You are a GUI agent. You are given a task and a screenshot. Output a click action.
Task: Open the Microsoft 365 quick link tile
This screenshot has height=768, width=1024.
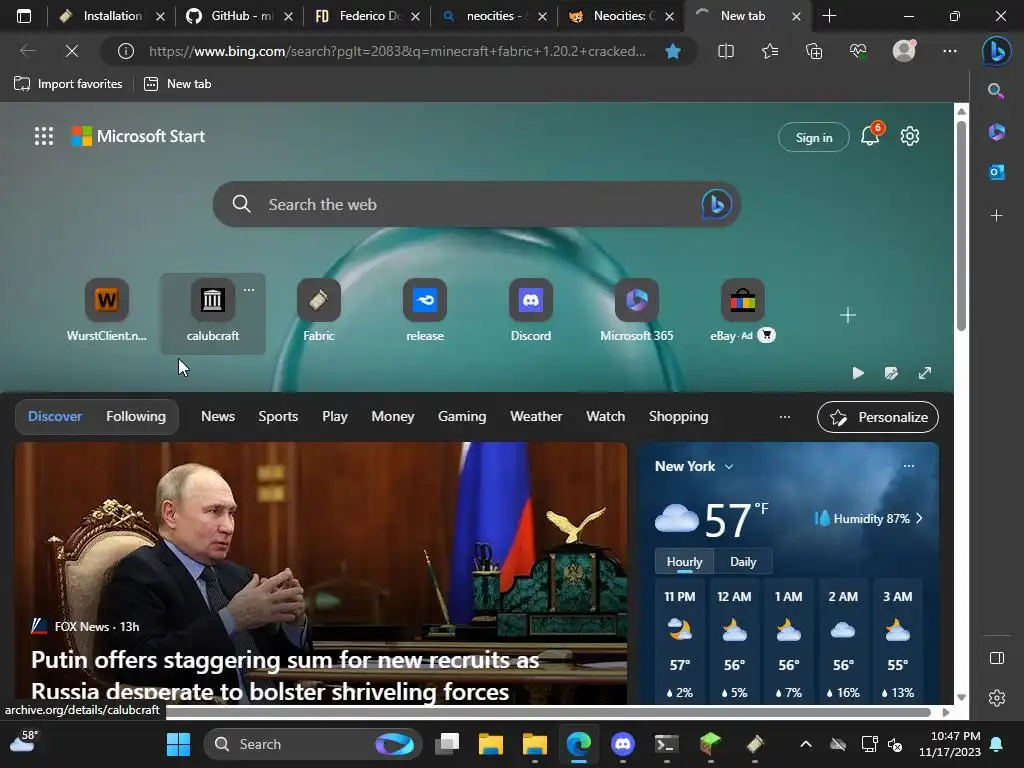tap(636, 312)
